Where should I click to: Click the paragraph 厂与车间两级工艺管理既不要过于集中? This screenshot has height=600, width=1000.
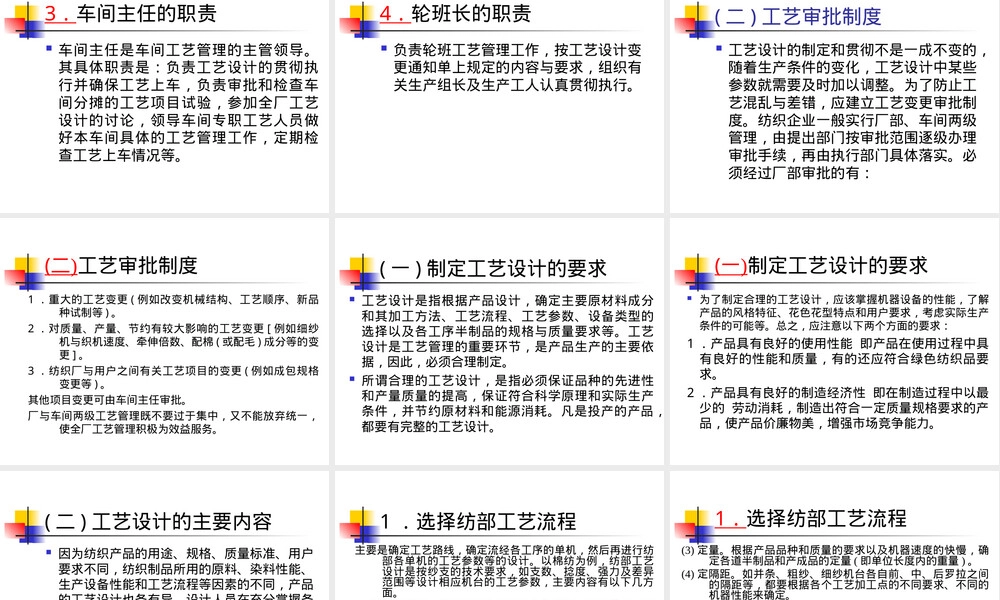pyautogui.click(x=173, y=422)
